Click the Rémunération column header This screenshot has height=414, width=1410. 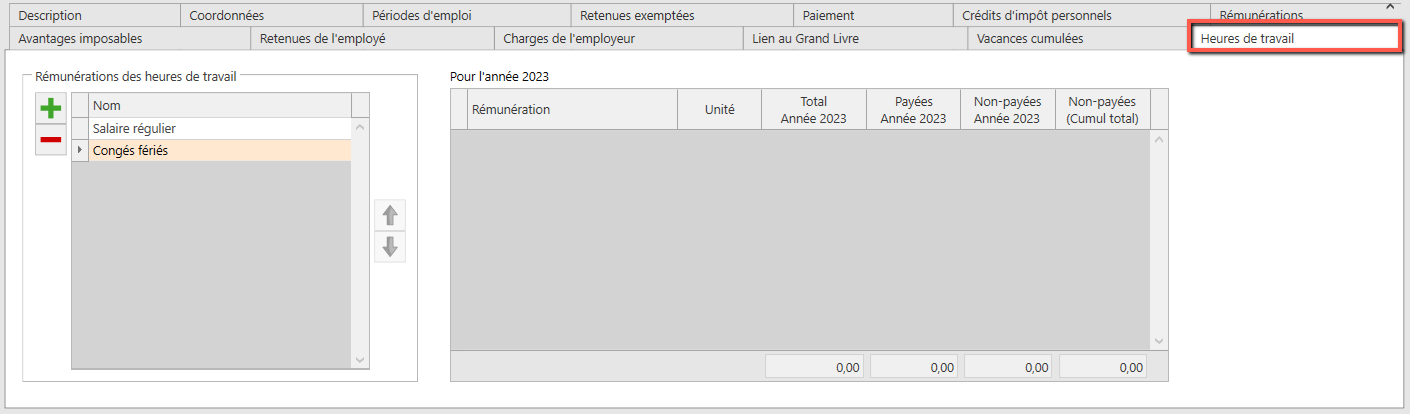[572, 109]
